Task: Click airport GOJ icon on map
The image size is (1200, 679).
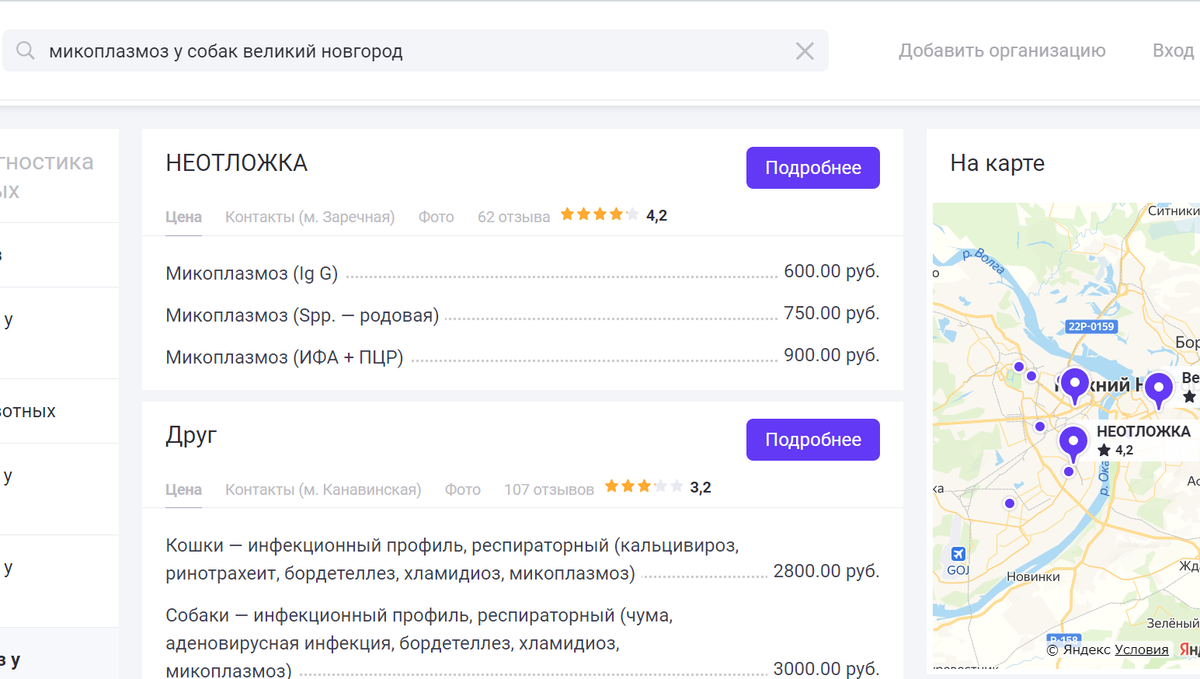Action: click(958, 554)
